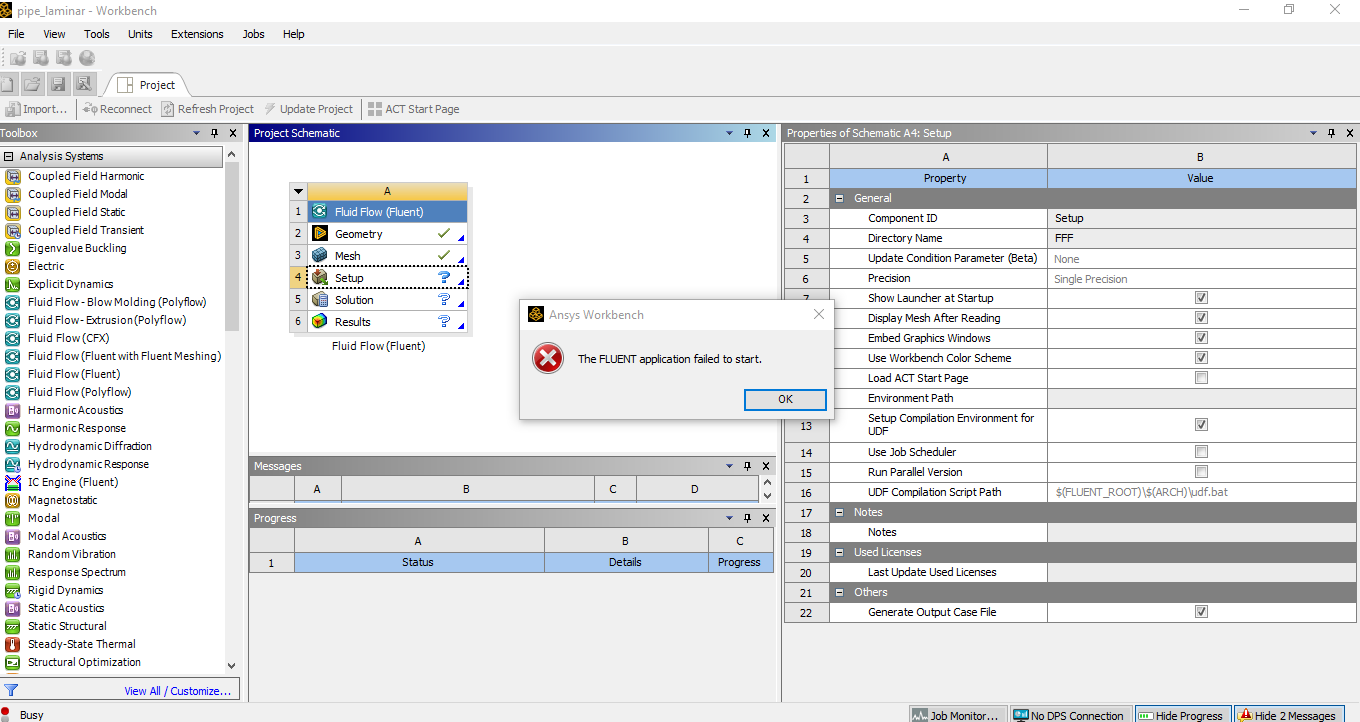
Task: Select the Electric analysis icon
Action: [x=13, y=266]
